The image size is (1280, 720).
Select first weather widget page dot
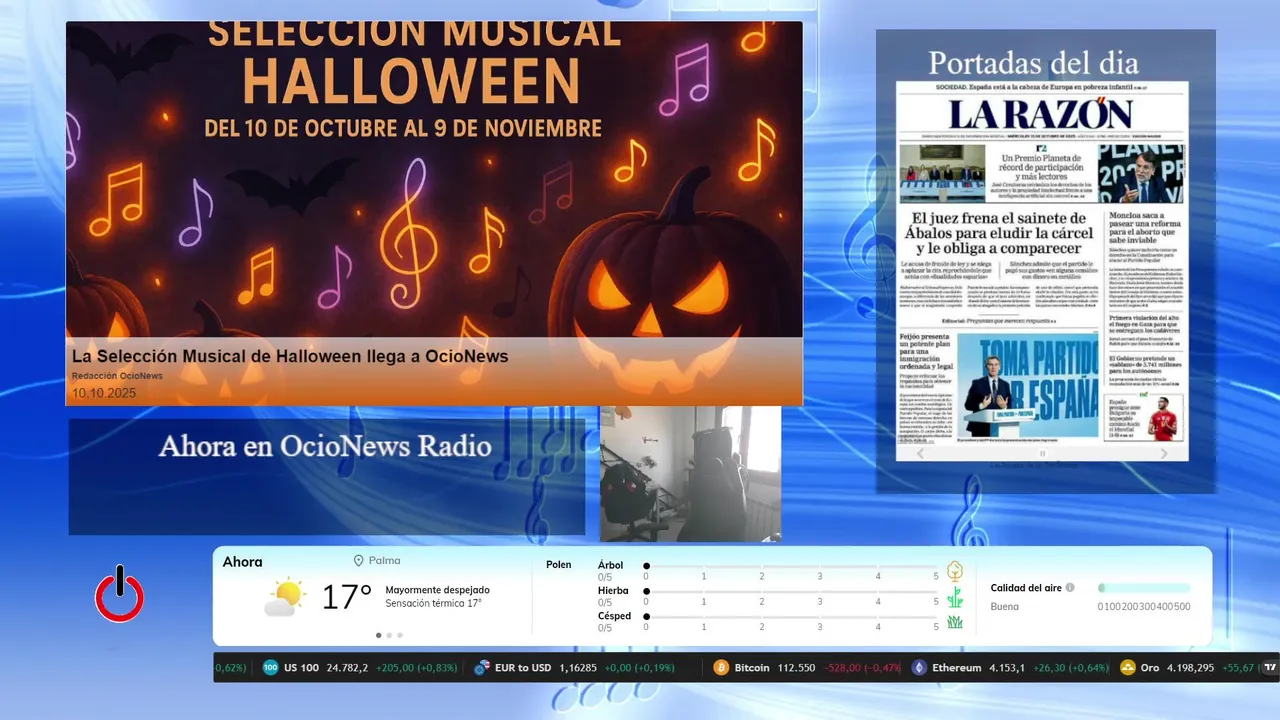coord(378,635)
